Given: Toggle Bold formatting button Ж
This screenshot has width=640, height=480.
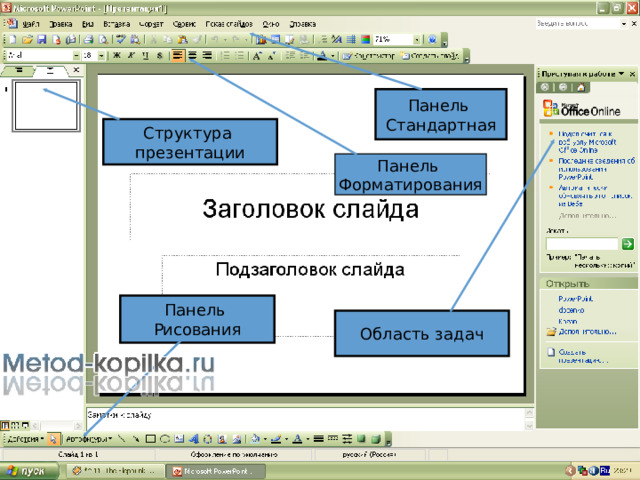Looking at the screenshot, I should (x=117, y=56).
